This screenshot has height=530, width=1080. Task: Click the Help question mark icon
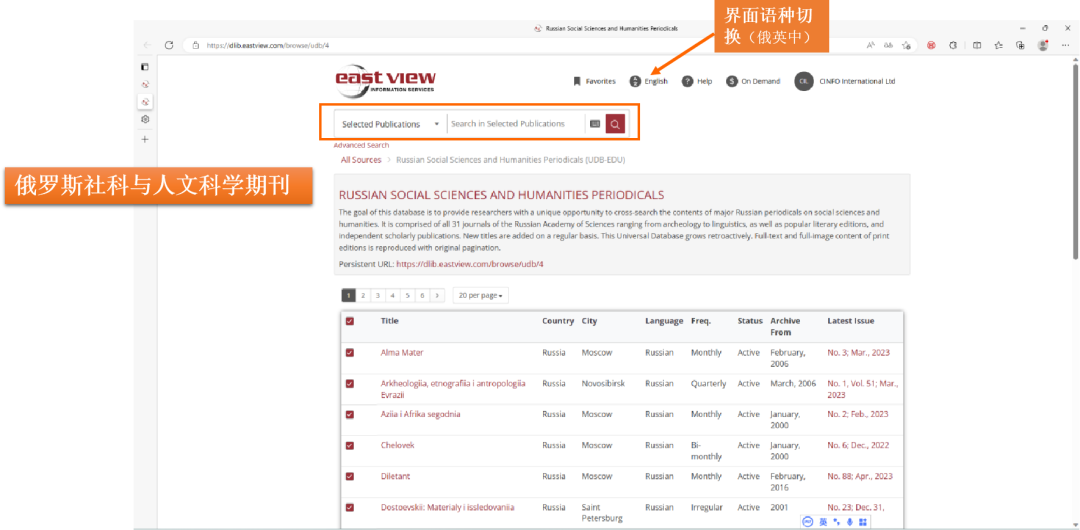point(687,81)
